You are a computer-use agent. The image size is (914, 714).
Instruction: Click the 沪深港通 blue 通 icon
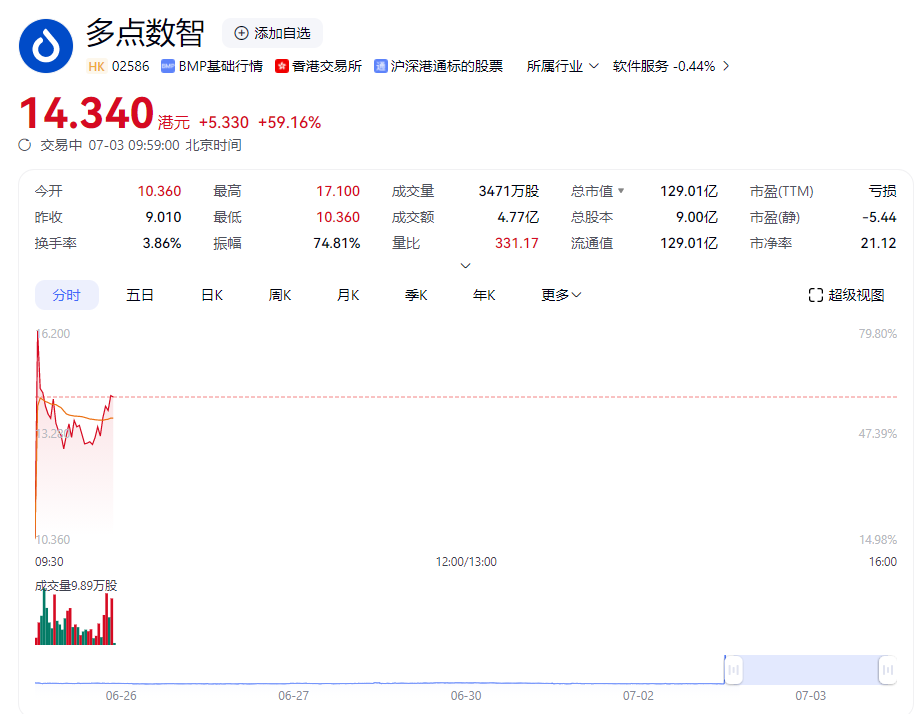coord(381,66)
